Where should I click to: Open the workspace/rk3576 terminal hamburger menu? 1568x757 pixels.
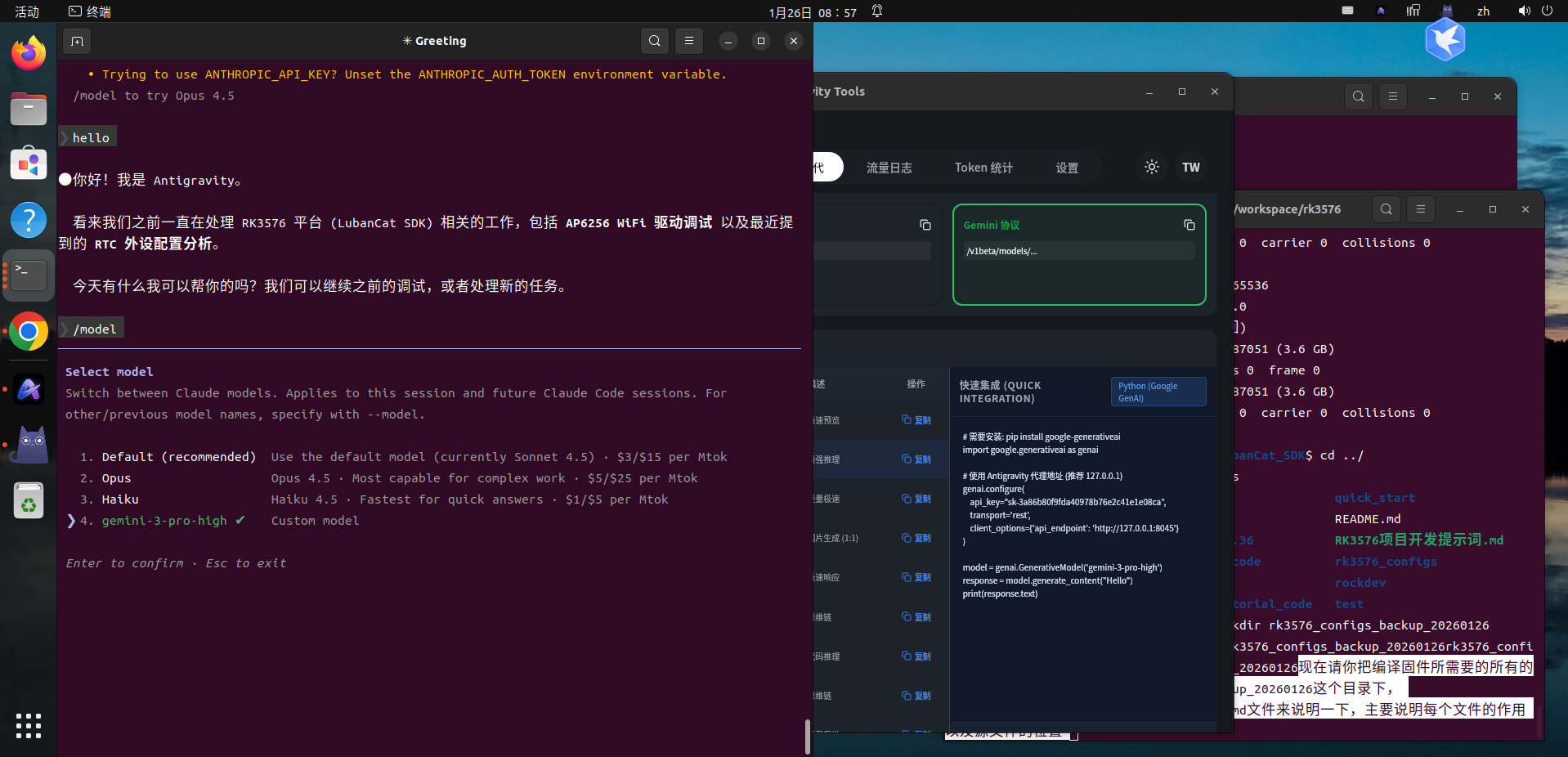(1421, 209)
